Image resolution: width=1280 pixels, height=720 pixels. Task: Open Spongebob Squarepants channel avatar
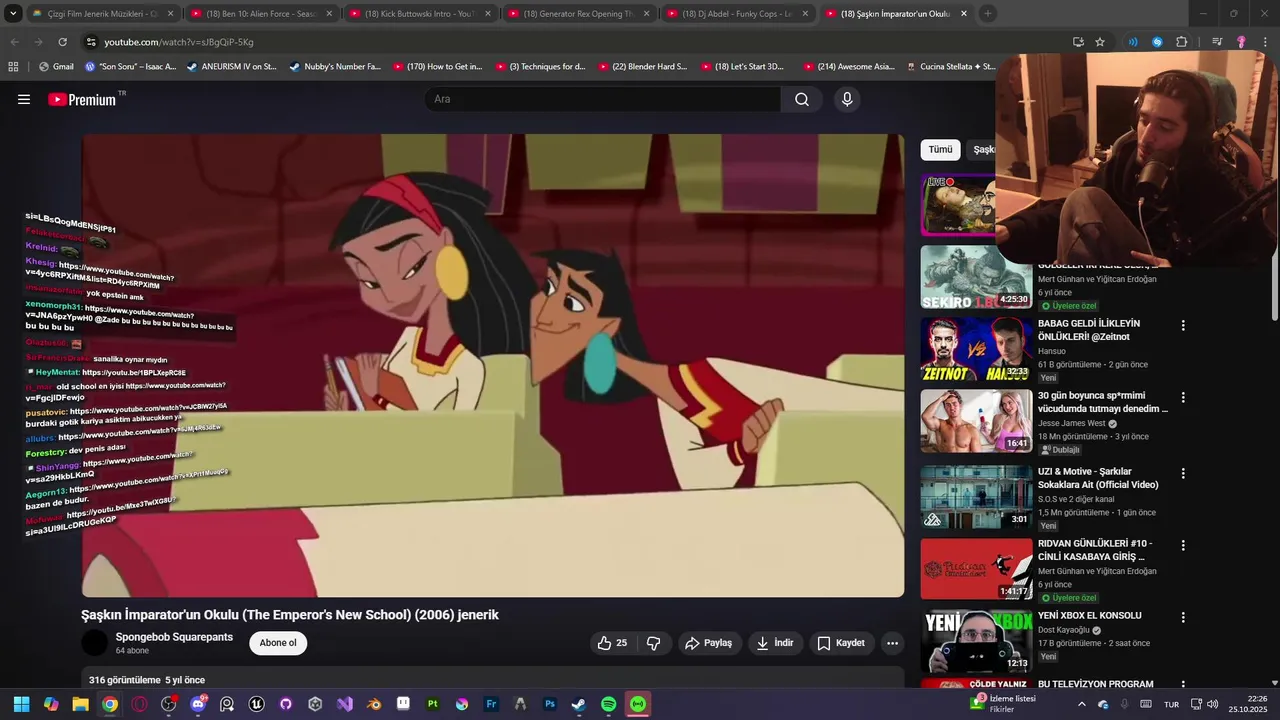pyautogui.click(x=94, y=643)
